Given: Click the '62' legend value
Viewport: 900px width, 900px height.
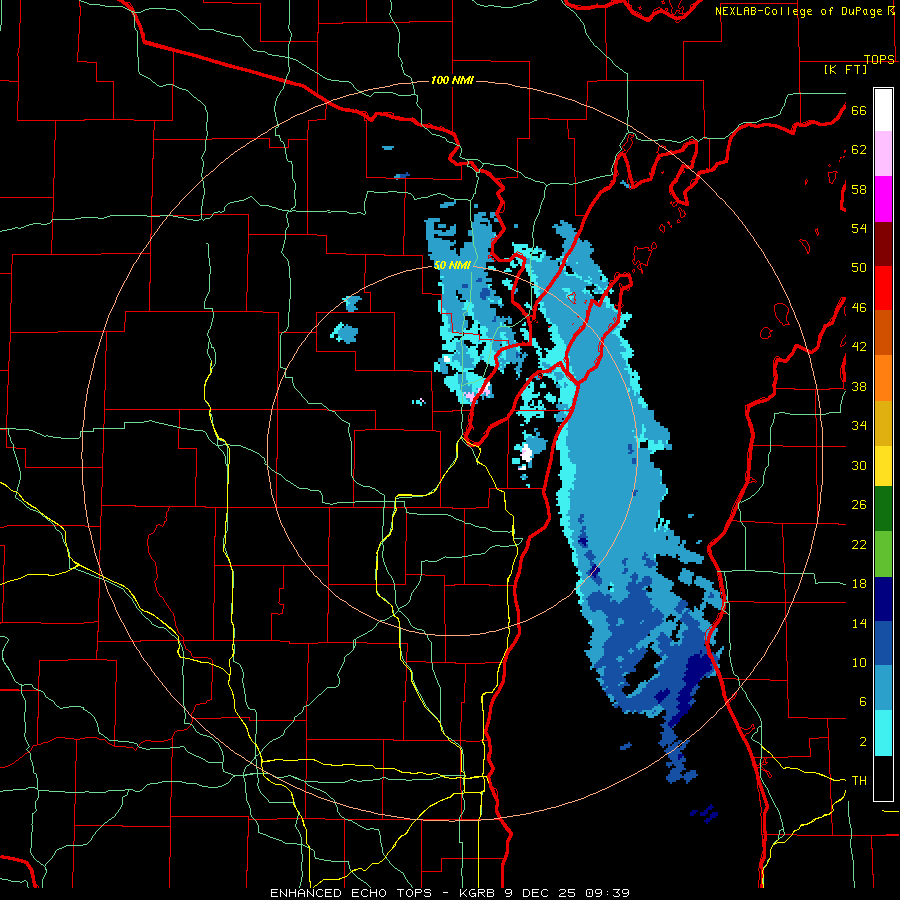Looking at the screenshot, I should (859, 150).
